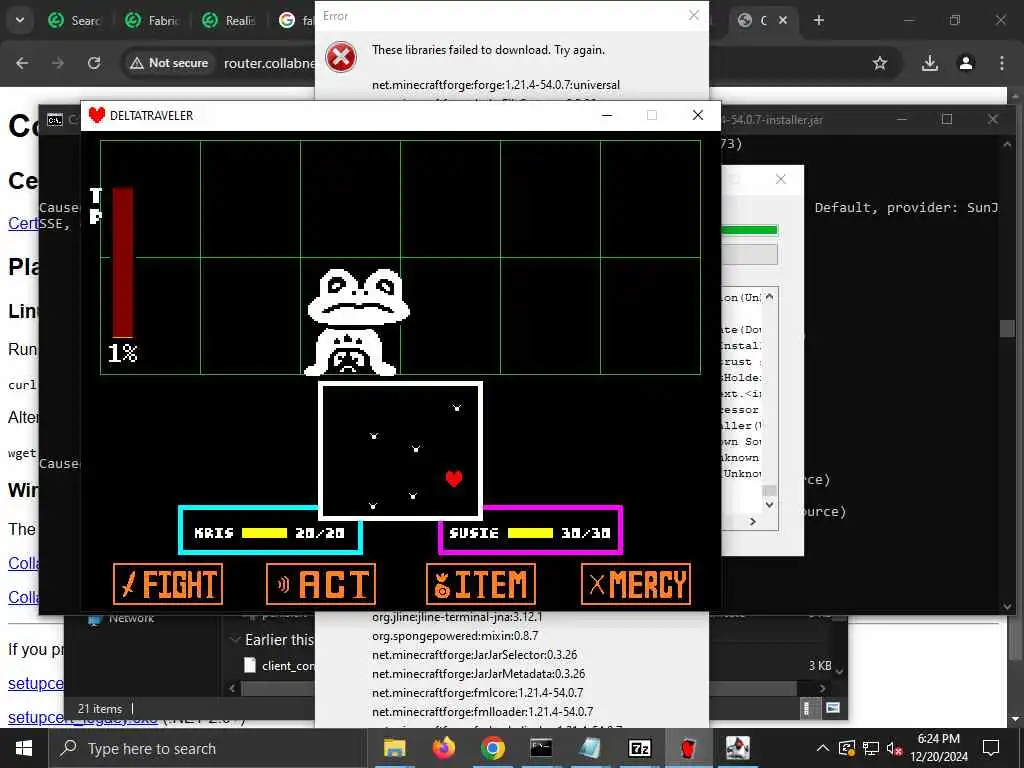Open Firefox from the taskbar
1024x768 pixels.
[x=443, y=748]
